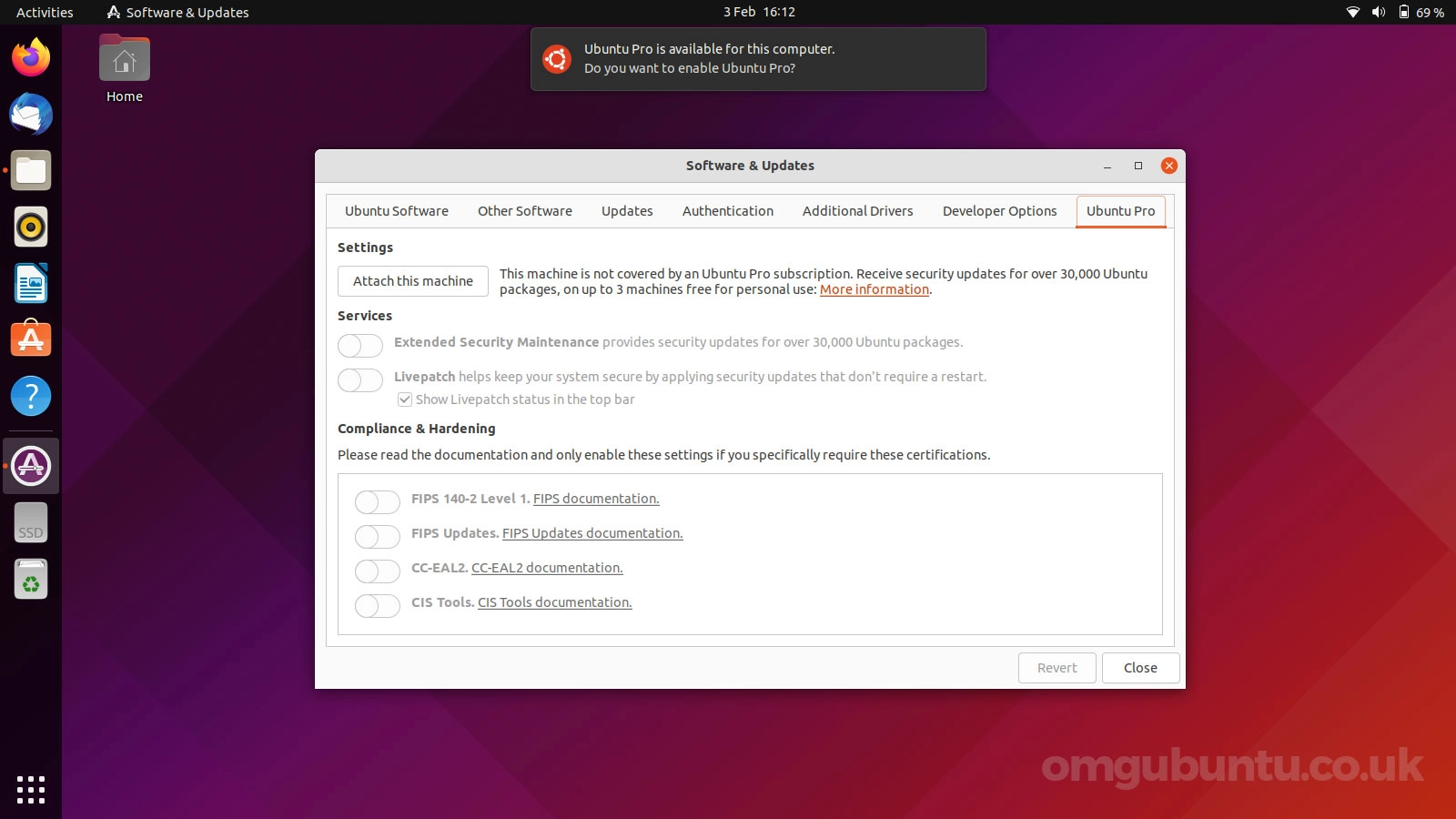
Task: Open the Home folder desktop icon
Action: tap(125, 70)
